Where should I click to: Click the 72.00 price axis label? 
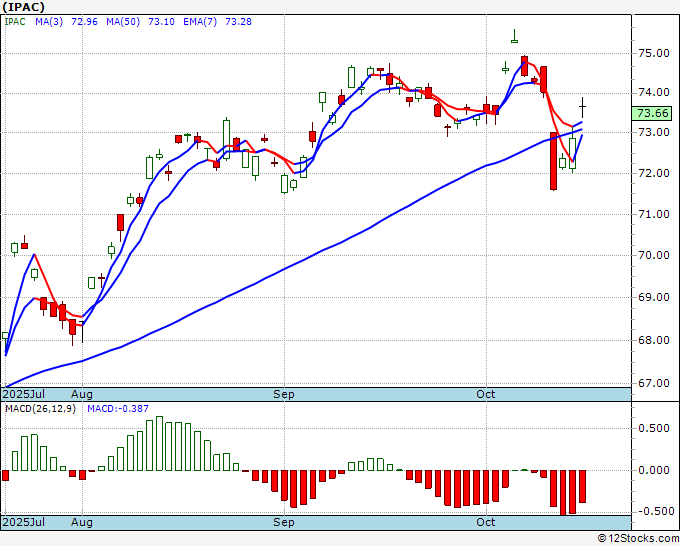pyautogui.click(x=654, y=173)
